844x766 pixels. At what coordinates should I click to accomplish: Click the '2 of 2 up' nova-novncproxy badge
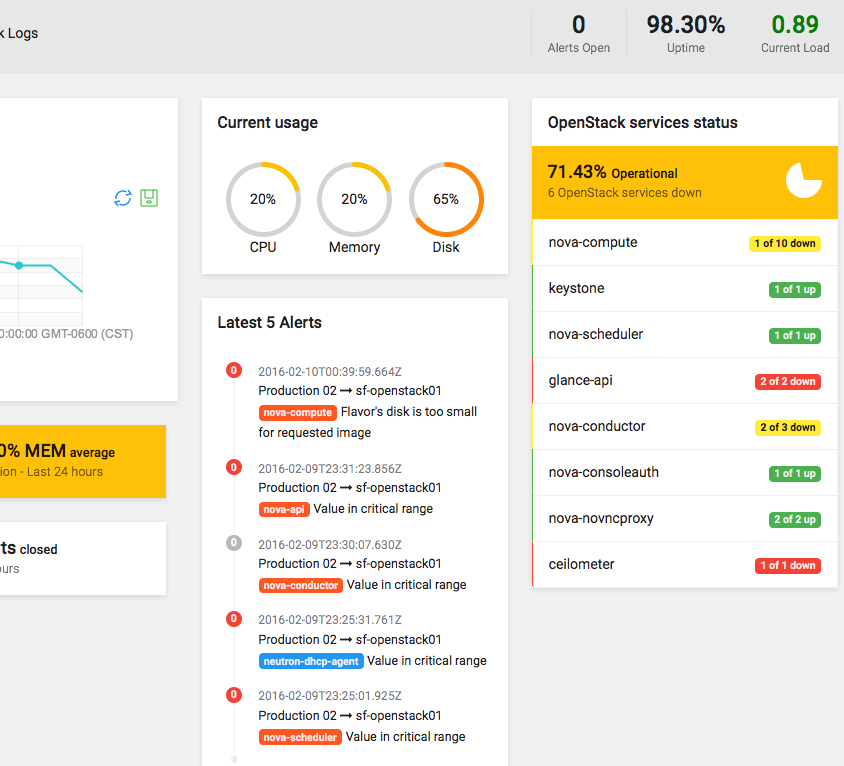click(x=794, y=519)
